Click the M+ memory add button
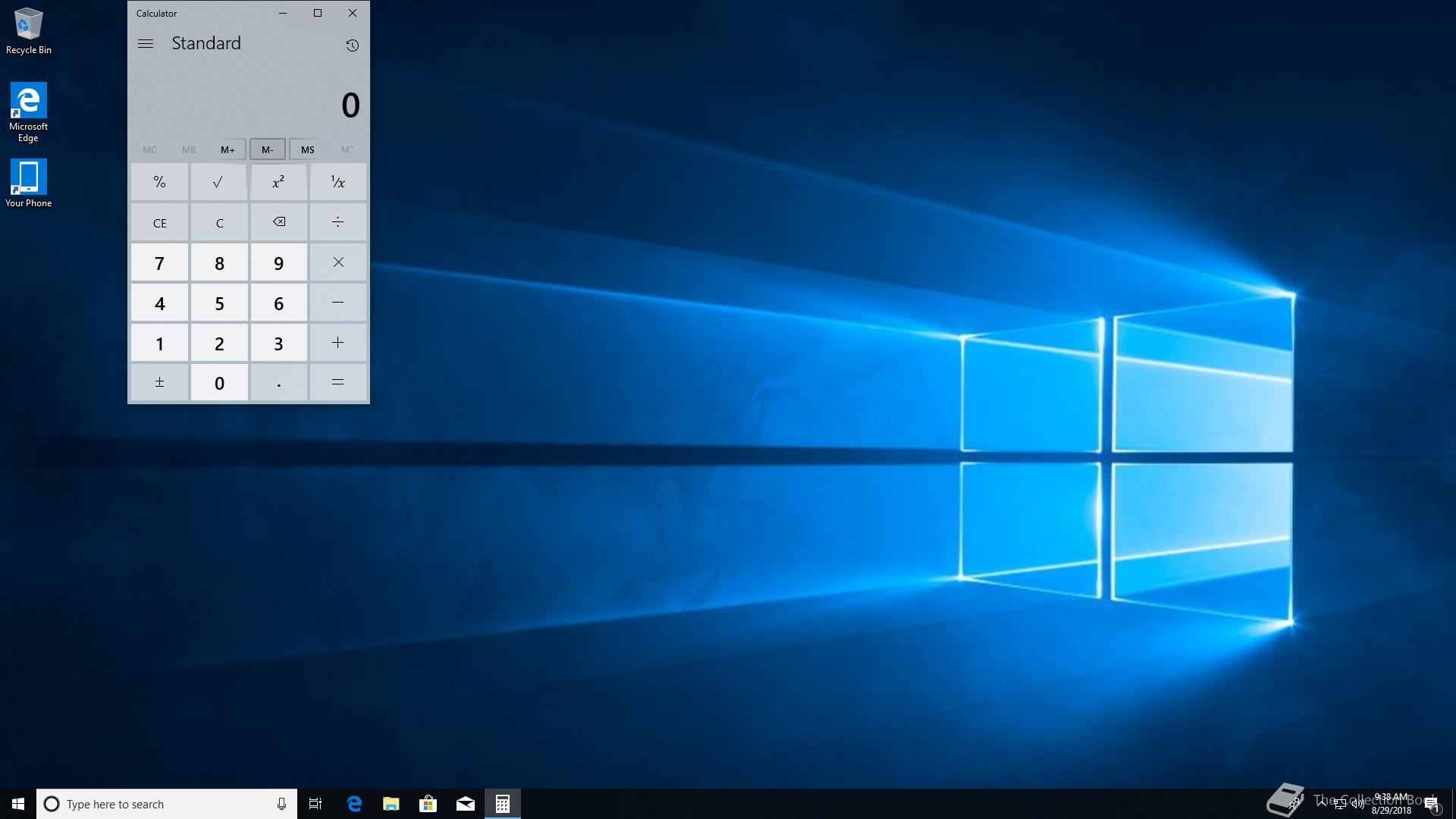The image size is (1456, 819). [227, 149]
